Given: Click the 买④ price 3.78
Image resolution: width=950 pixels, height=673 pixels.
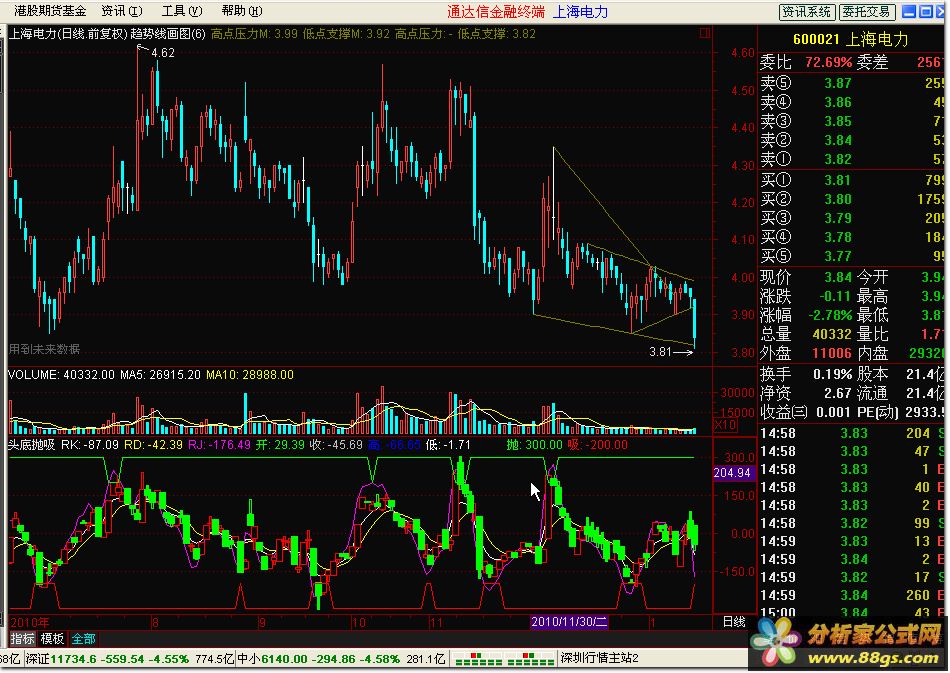Looking at the screenshot, I should point(838,237).
